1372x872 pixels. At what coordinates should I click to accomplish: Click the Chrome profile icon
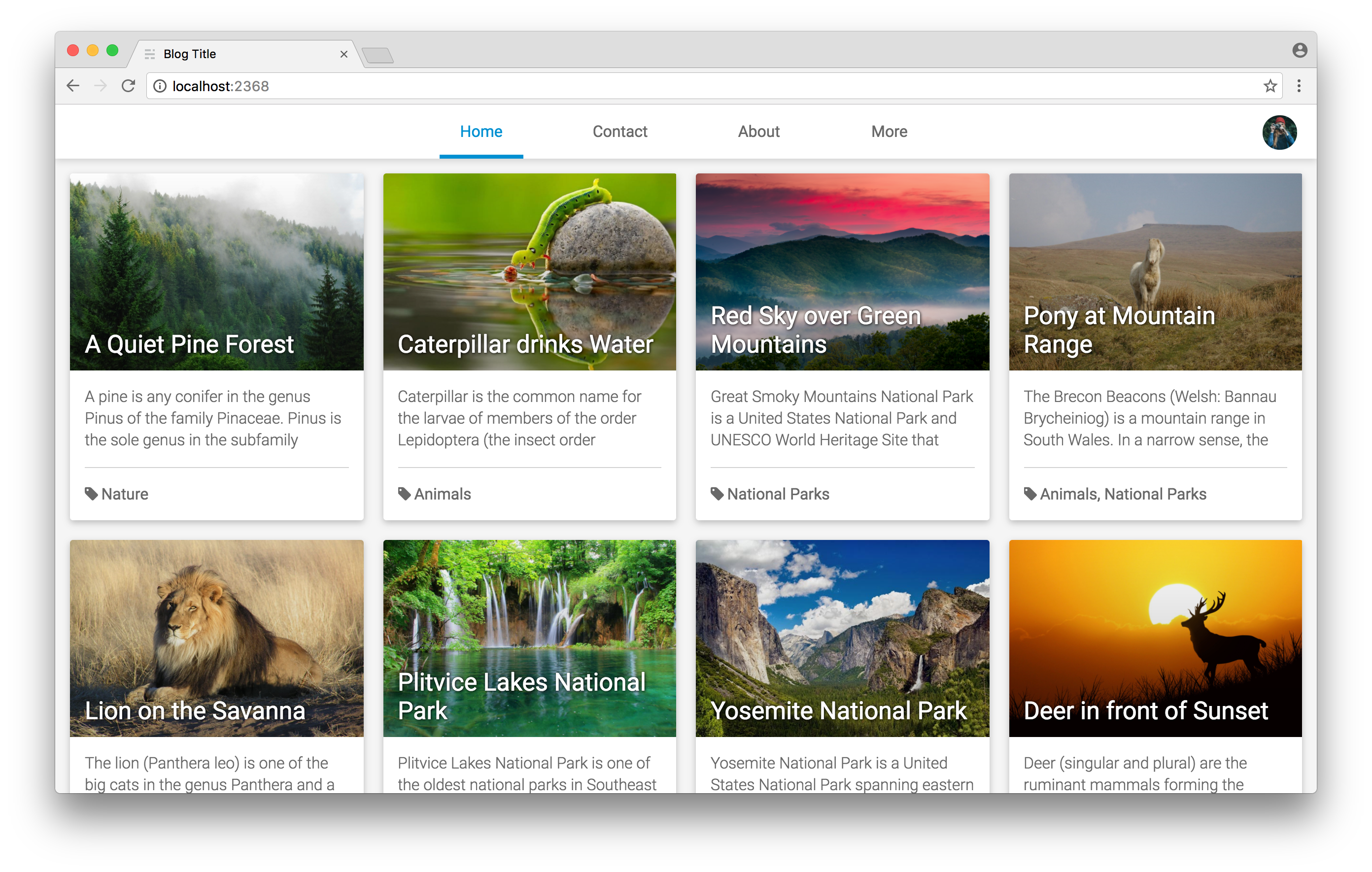pos(1299,51)
